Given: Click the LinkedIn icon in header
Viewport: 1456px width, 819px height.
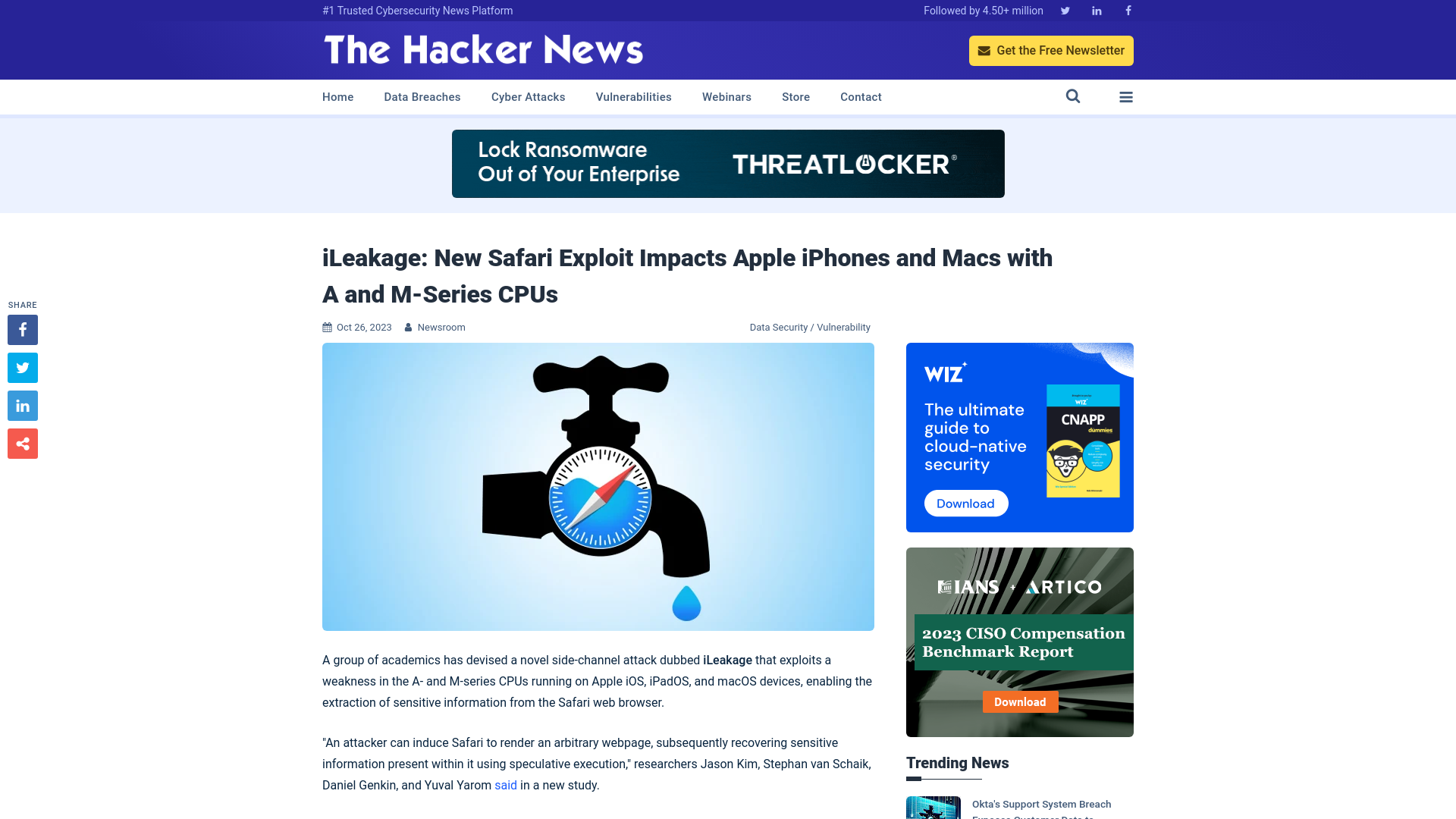Looking at the screenshot, I should 1097,10.
